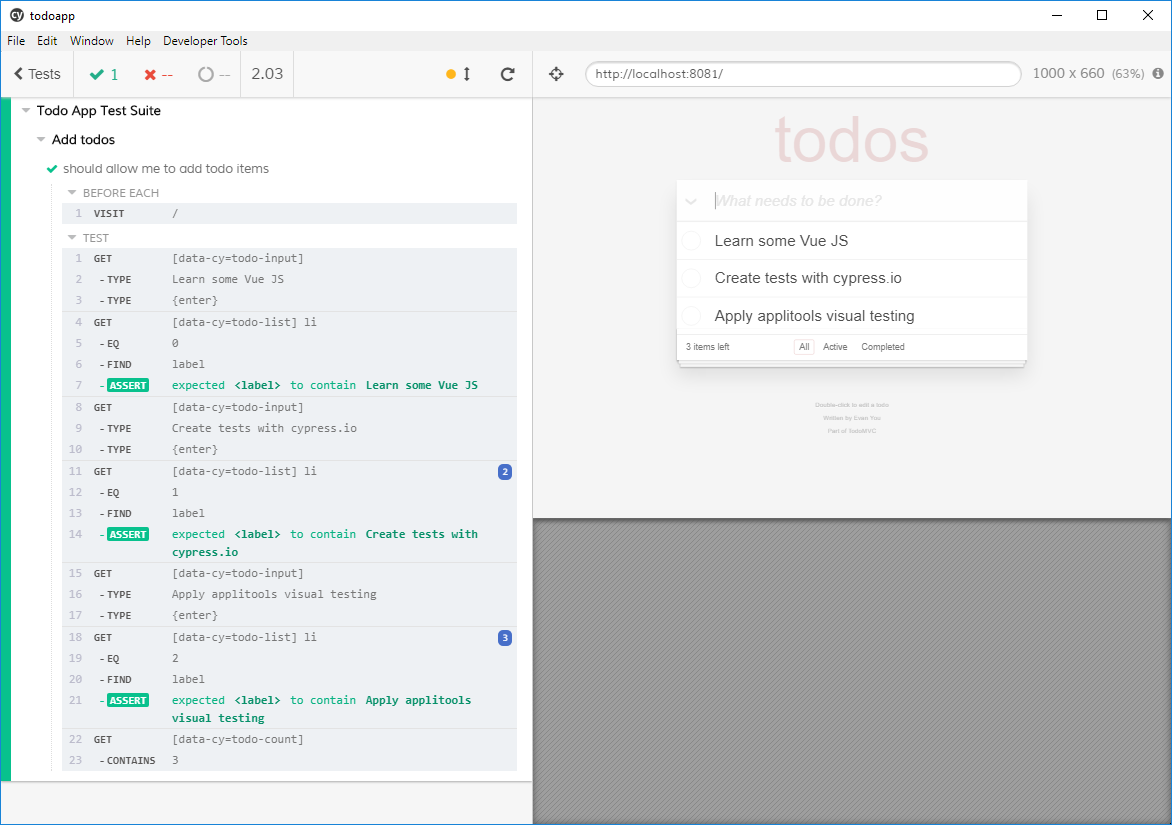This screenshot has height=825, width=1172.
Task: Click the localhost URL address field
Action: (x=802, y=74)
